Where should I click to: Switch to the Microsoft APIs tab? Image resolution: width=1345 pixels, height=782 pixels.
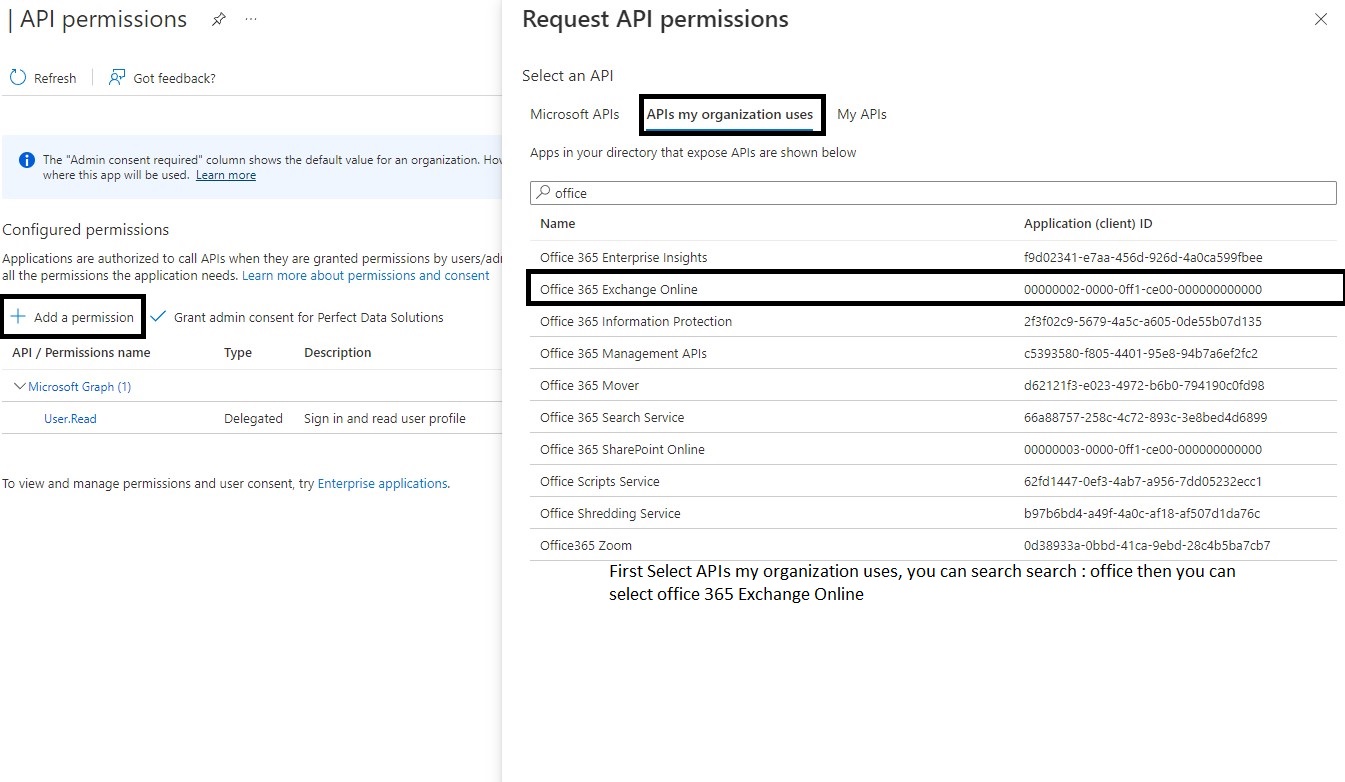(575, 114)
